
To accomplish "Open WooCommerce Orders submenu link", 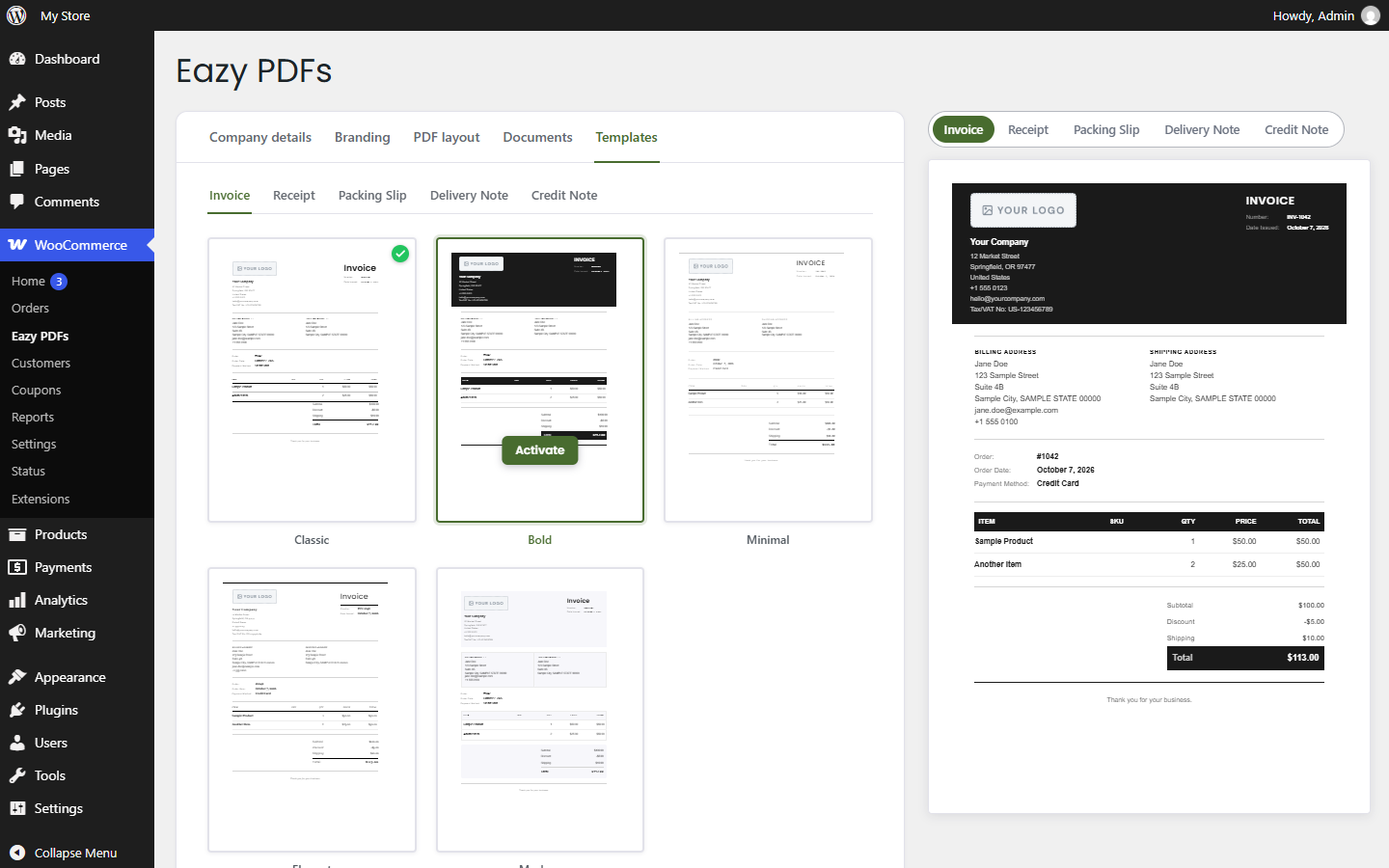I will (x=30, y=309).
